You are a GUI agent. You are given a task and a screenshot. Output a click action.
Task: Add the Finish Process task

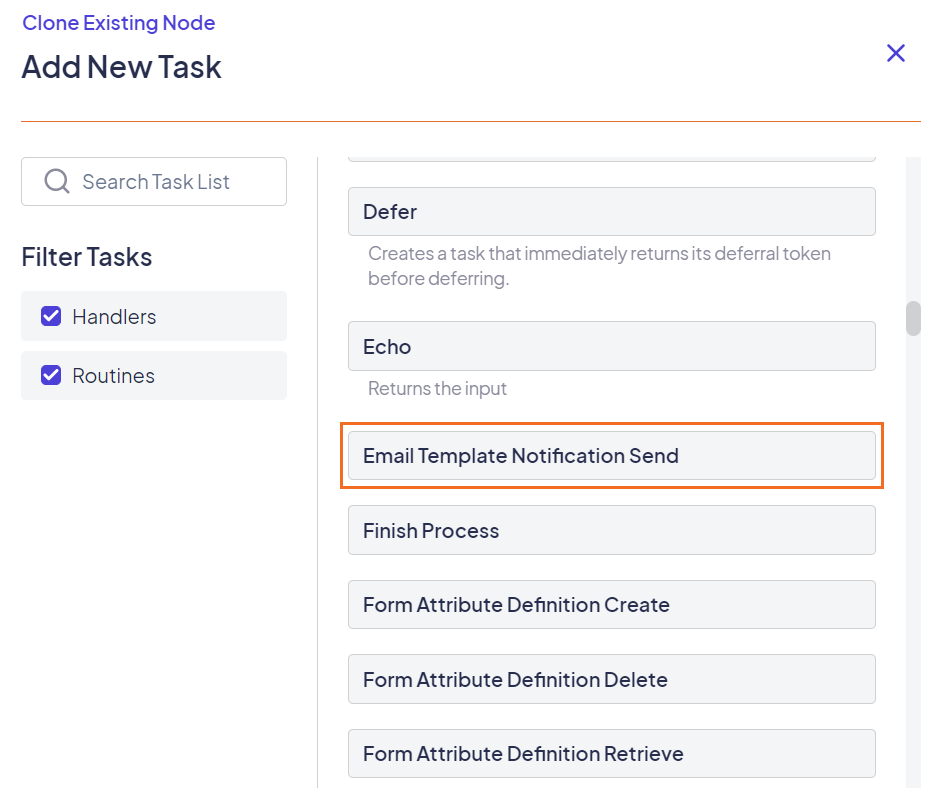pos(611,531)
